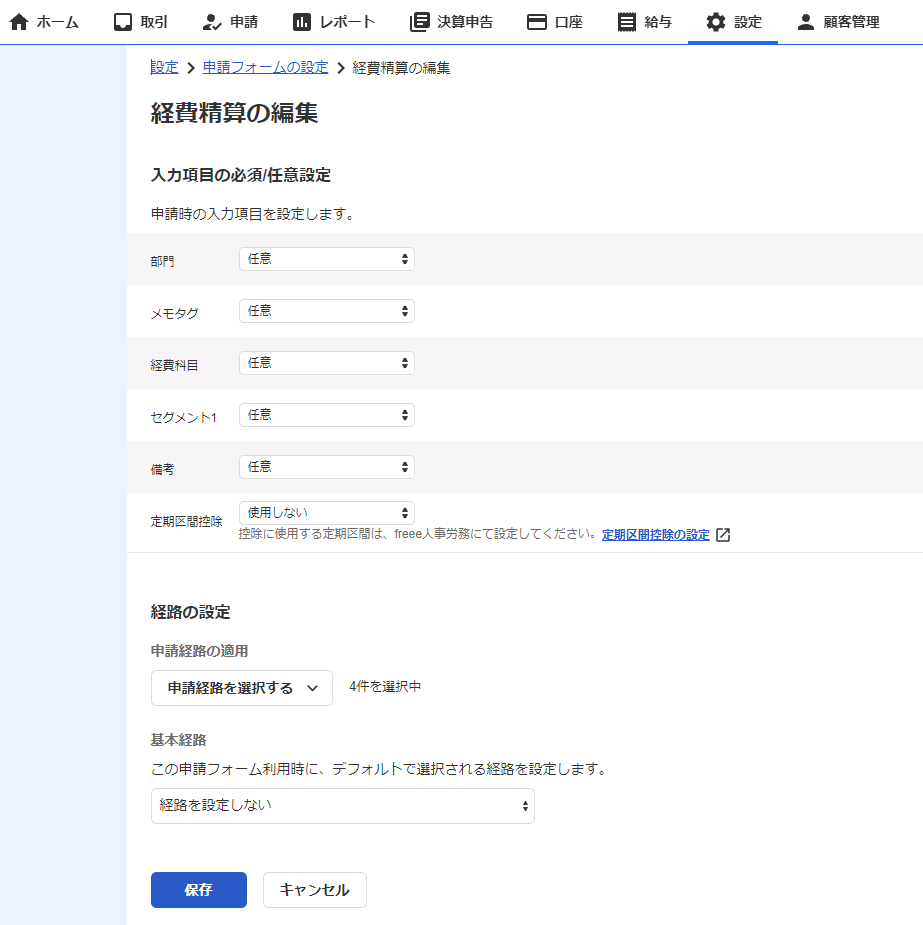923x925 pixels.
Task: Open the セグメント1 dropdown
Action: click(327, 415)
